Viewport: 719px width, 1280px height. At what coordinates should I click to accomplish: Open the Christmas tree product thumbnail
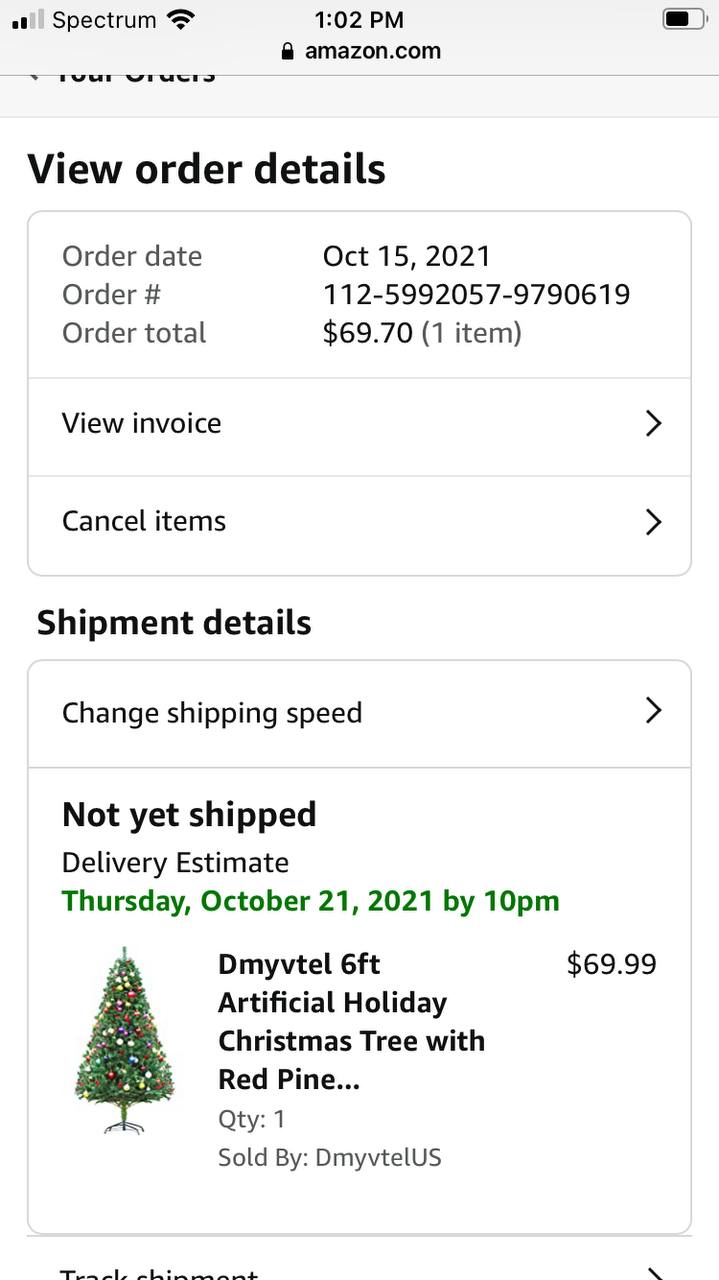coord(125,1041)
